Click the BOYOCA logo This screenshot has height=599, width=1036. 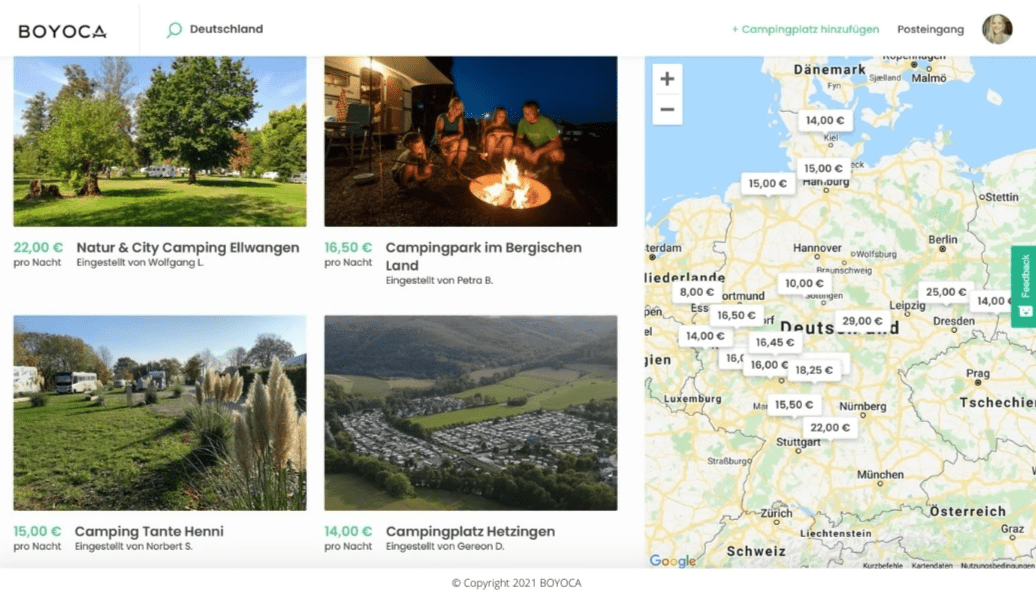62,31
